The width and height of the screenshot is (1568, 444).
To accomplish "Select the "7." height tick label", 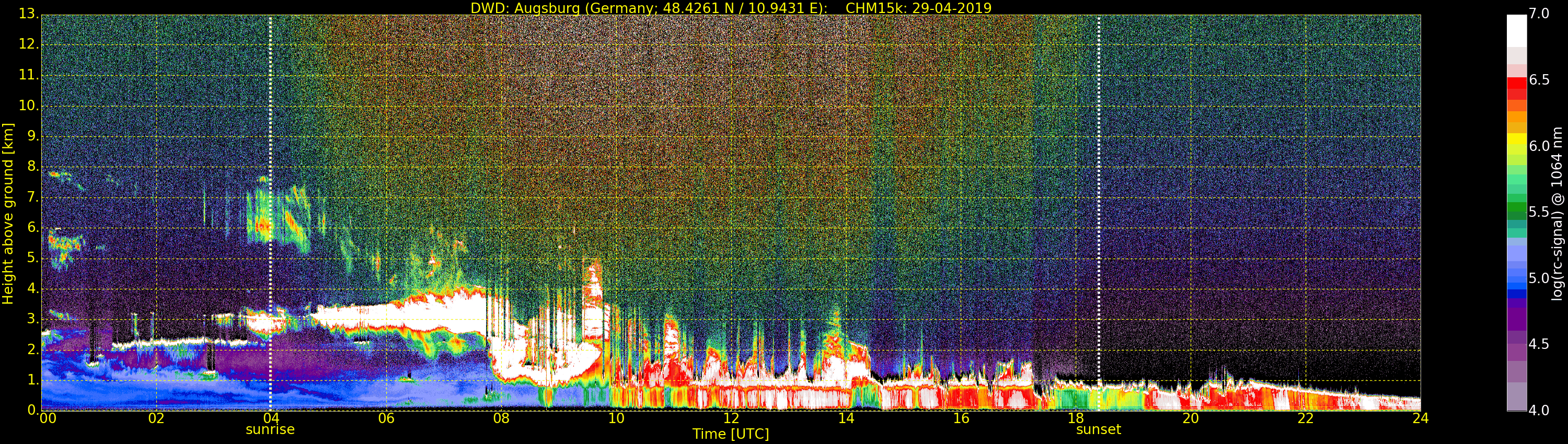I will click(33, 197).
